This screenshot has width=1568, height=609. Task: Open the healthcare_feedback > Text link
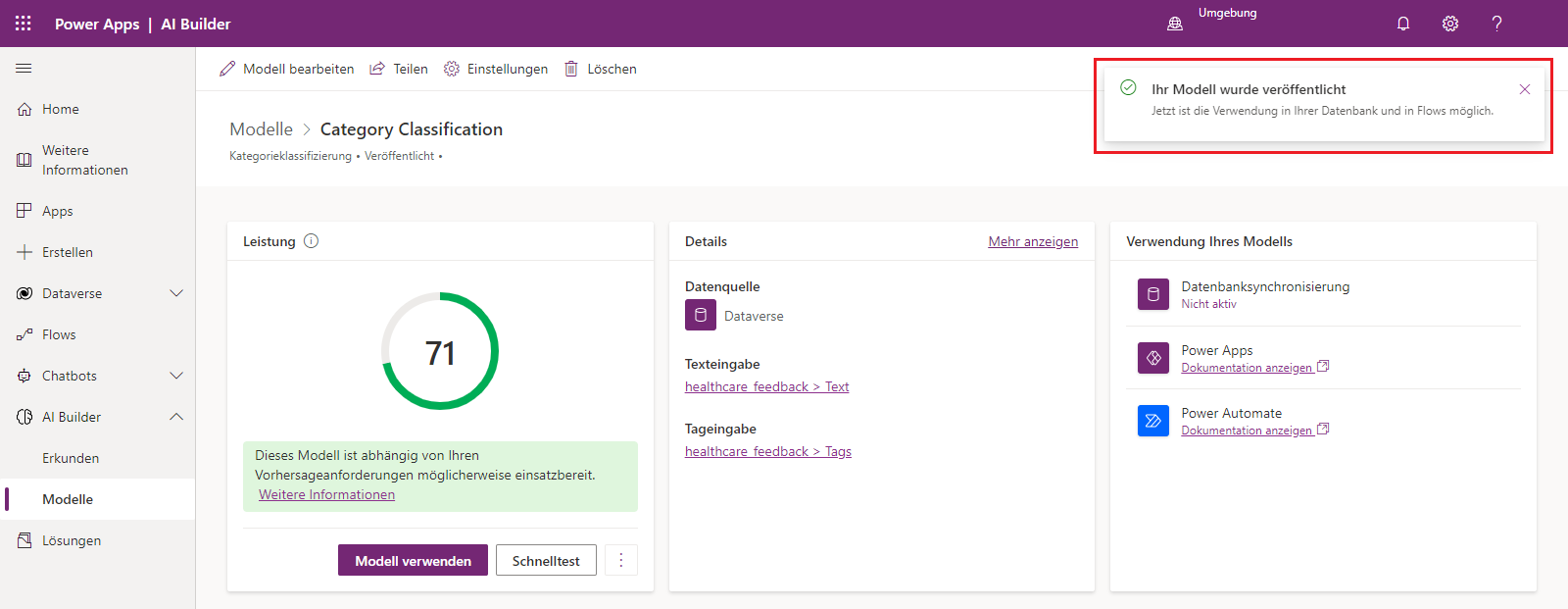pos(767,386)
